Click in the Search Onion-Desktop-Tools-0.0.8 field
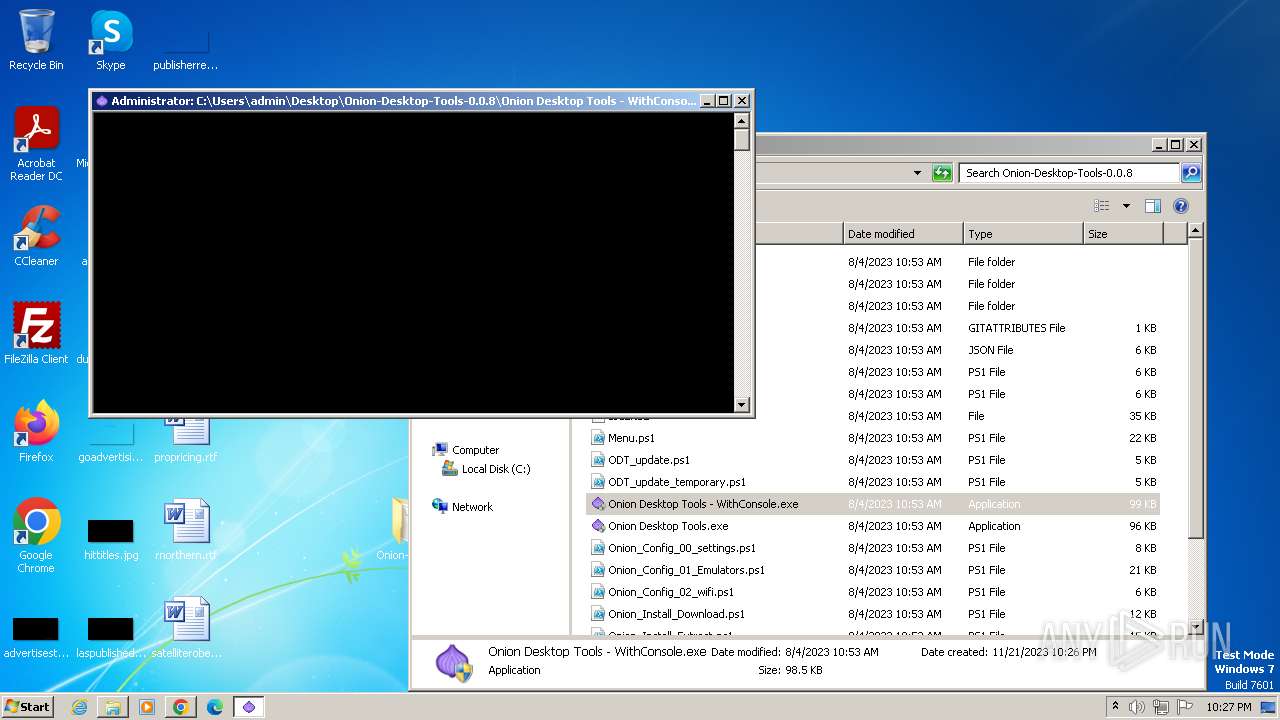Viewport: 1280px width, 720px height. point(1069,173)
